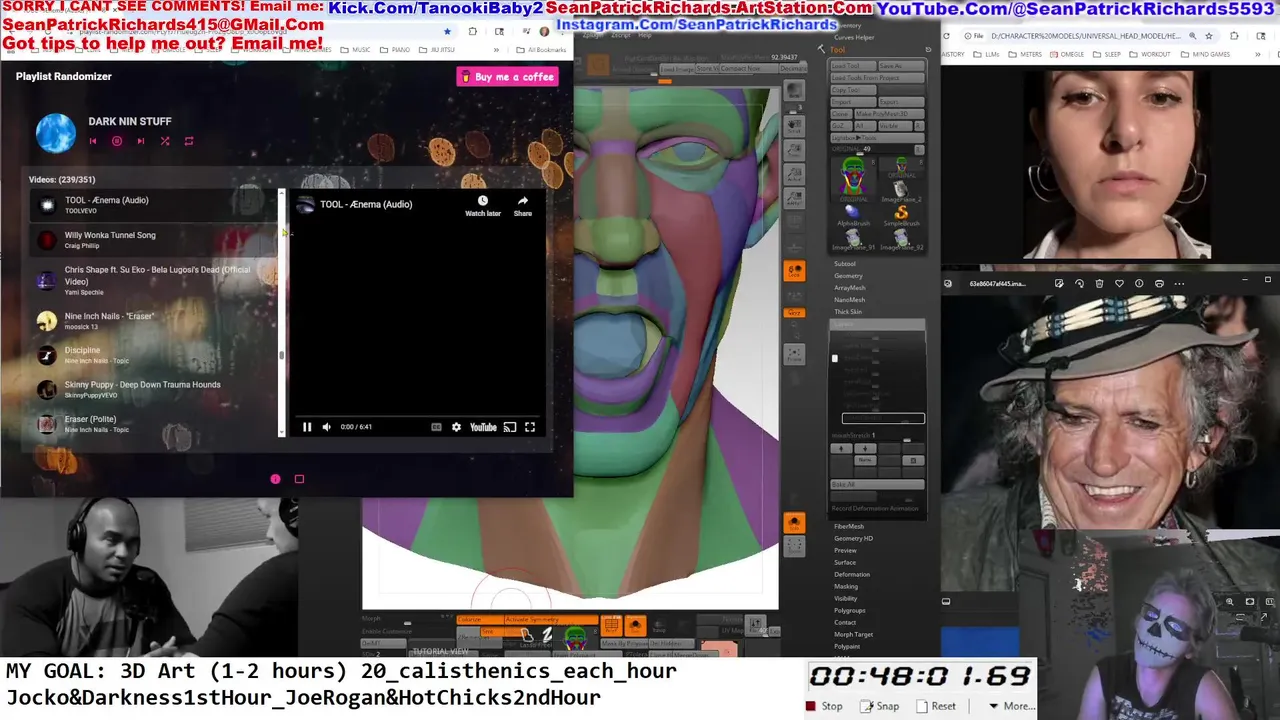Mute the YouTube player volume

coord(326,427)
